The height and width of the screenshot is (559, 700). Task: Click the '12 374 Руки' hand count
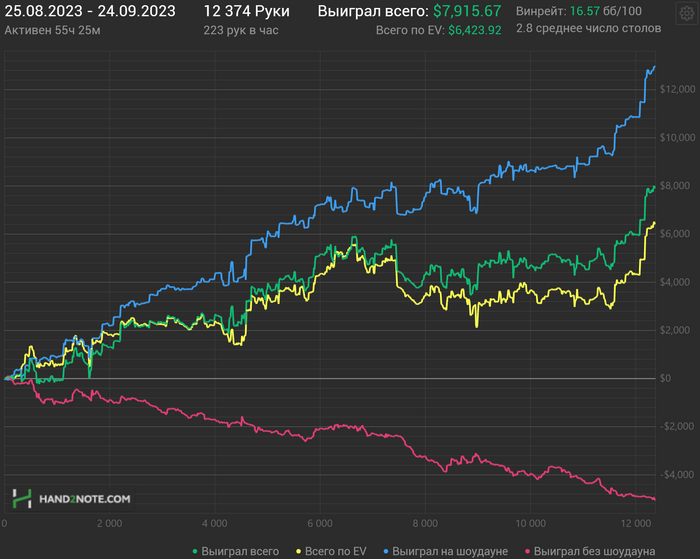246,11
